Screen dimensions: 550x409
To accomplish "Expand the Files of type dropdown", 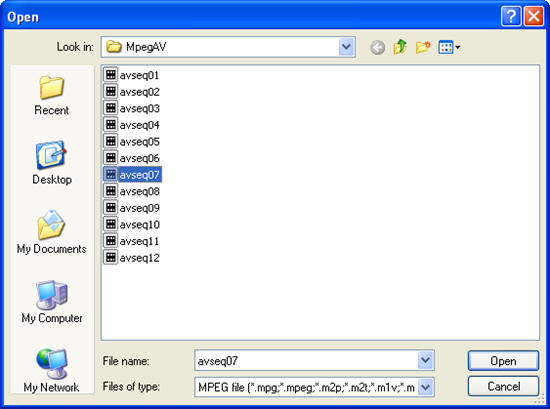I will tap(425, 387).
